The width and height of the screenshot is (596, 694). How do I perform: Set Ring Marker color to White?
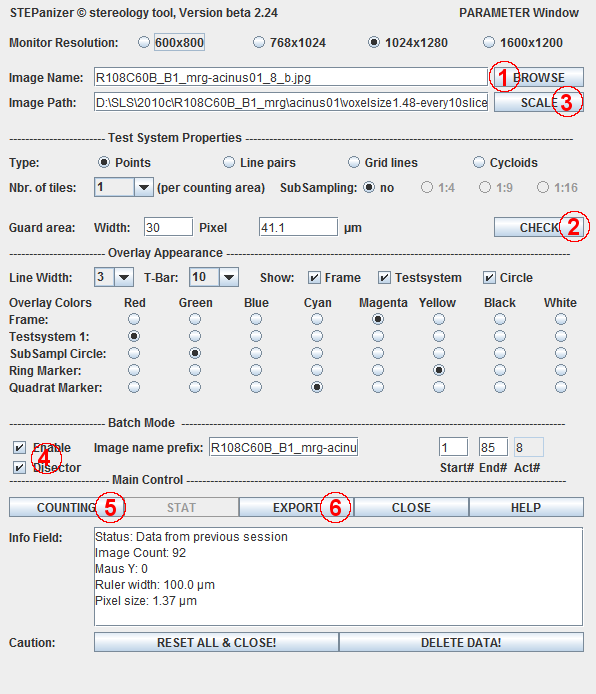(x=561, y=370)
